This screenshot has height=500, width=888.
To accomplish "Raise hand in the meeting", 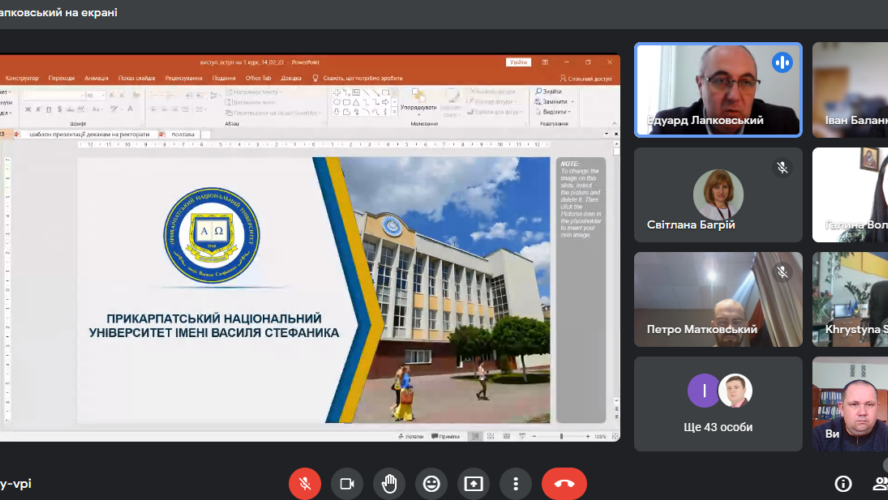I will pyautogui.click(x=389, y=483).
